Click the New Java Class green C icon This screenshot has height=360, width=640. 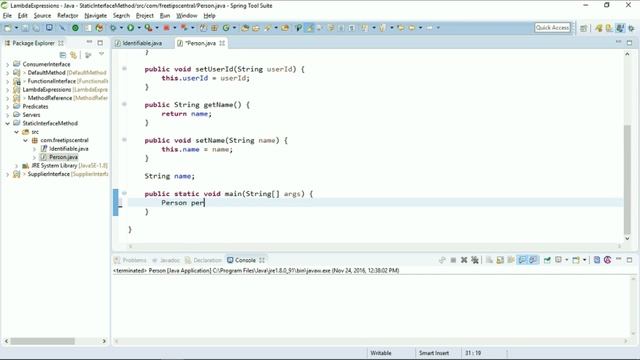tap(226, 28)
